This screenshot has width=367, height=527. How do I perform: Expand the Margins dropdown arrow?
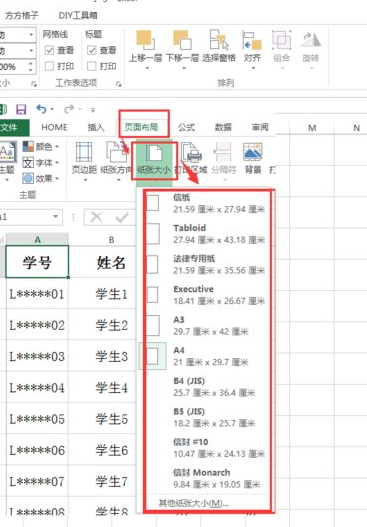pyautogui.click(x=85, y=180)
